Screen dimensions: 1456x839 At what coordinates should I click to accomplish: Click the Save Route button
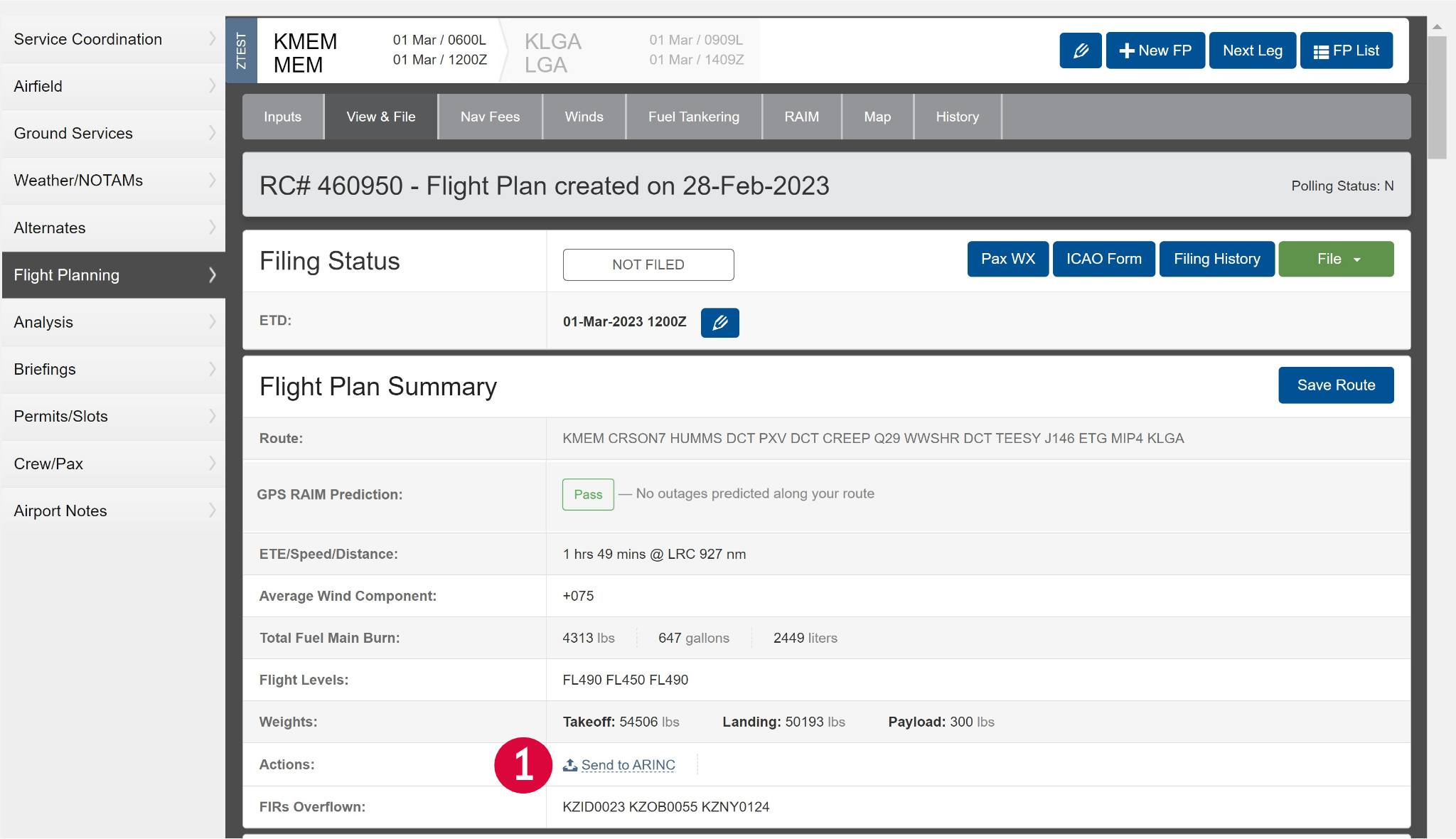[1335, 385]
